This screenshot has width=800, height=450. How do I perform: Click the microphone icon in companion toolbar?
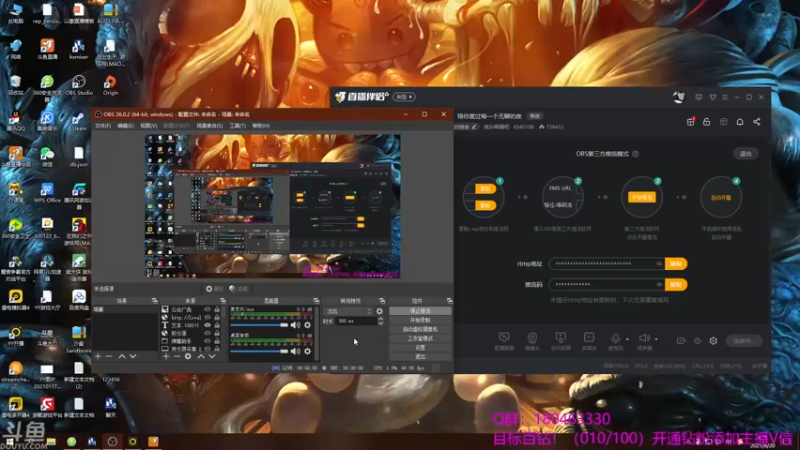[616, 338]
